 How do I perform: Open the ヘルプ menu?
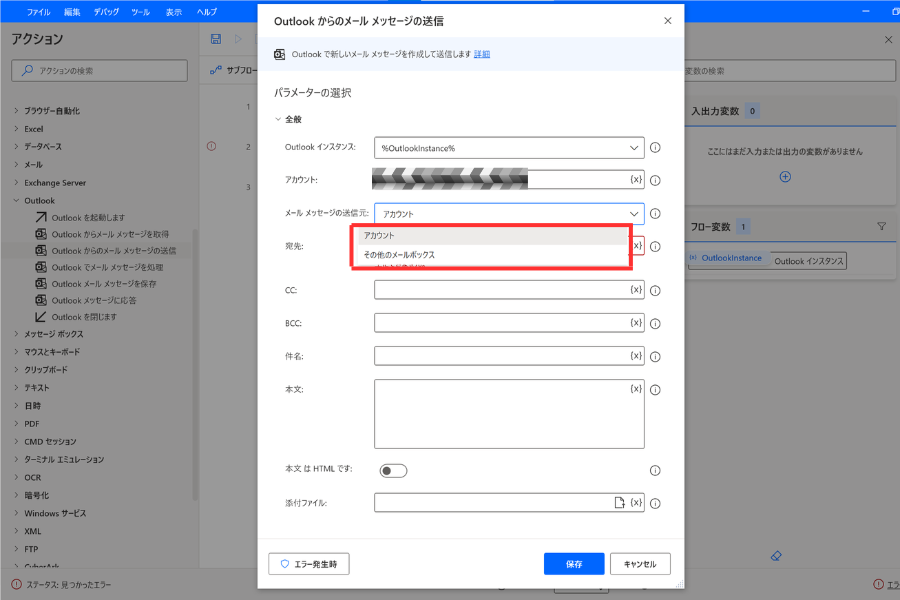click(207, 11)
